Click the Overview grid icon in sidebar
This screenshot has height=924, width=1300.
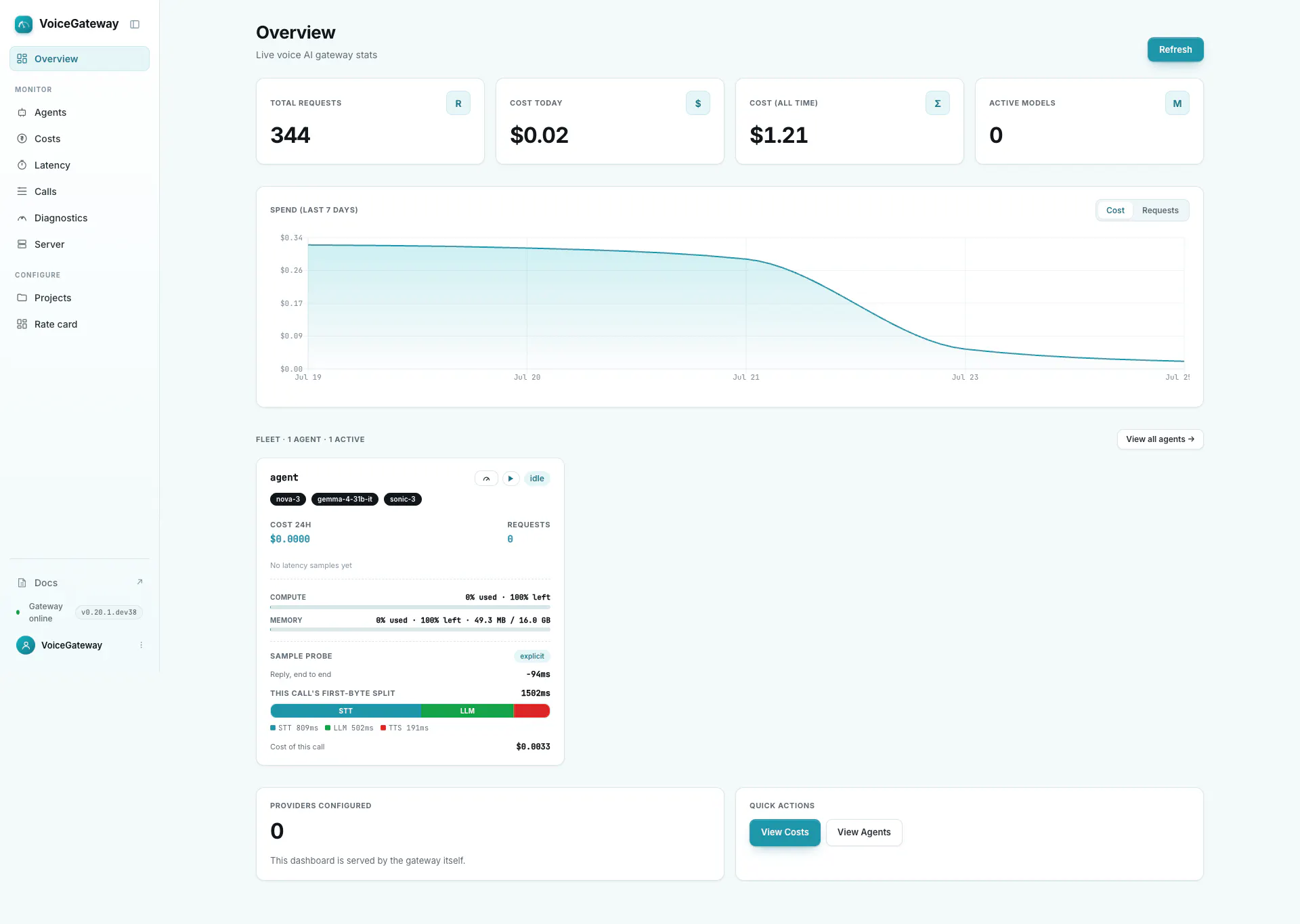point(22,59)
